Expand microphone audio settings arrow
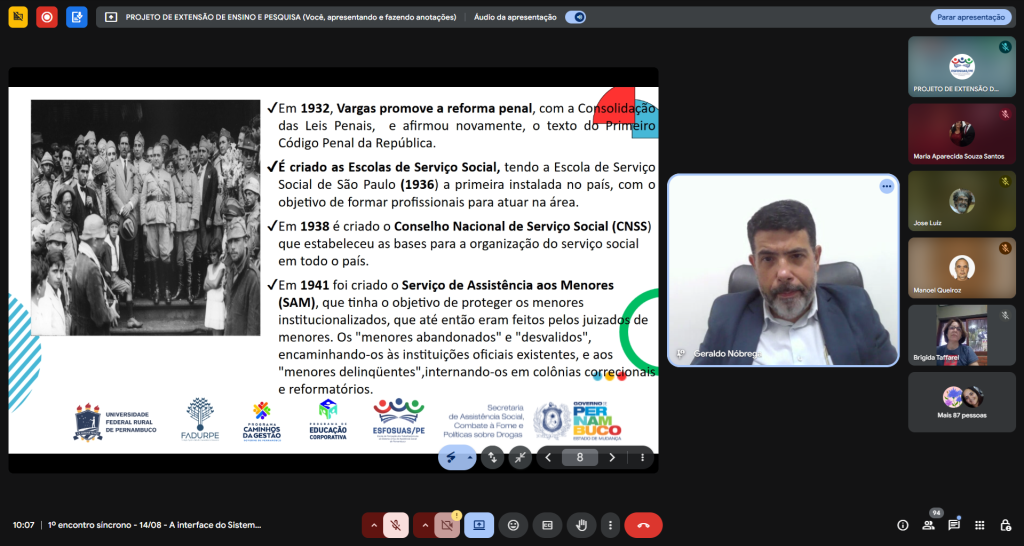 click(x=374, y=525)
